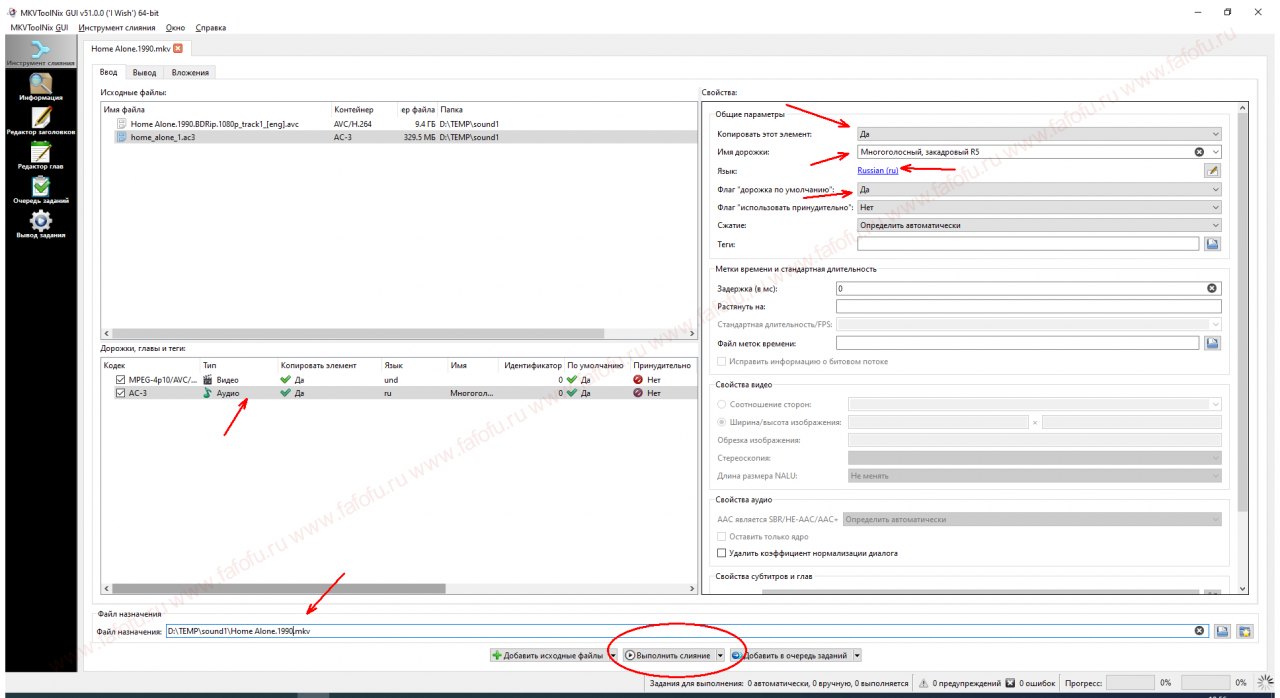Browse for a timestamp file

(1212, 343)
